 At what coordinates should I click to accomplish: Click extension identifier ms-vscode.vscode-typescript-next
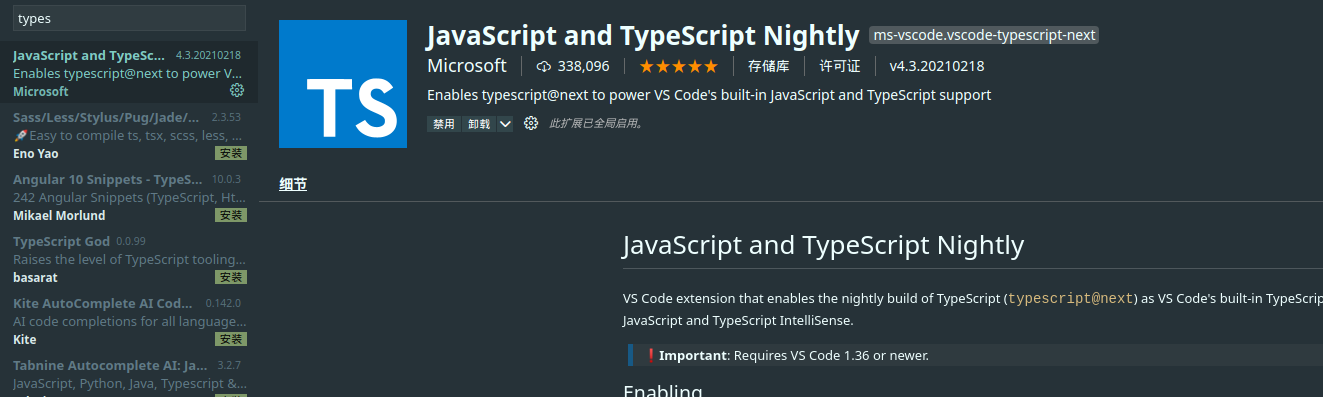click(x=985, y=35)
